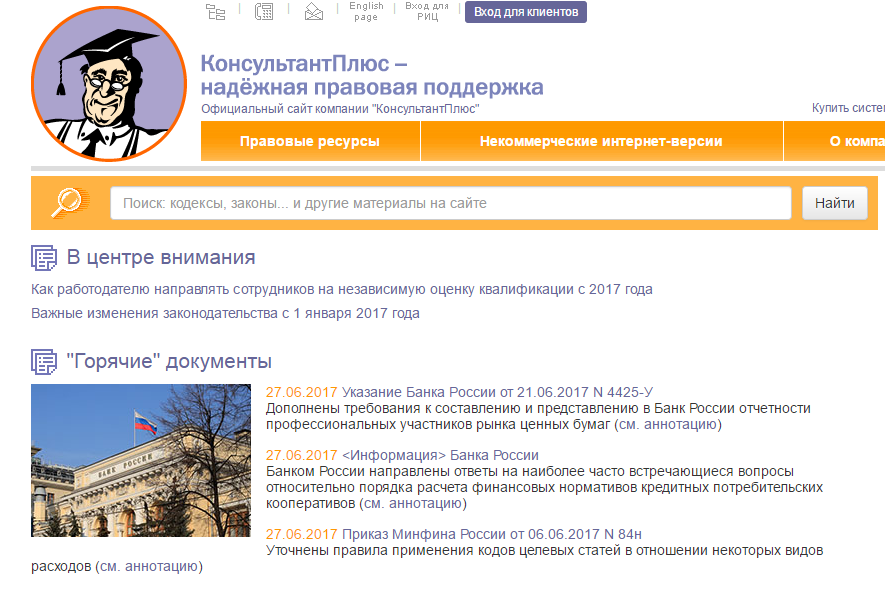Open Правовые ресурсы menu
Image resolution: width=885 pixels, height=591 pixels.
[x=310, y=141]
